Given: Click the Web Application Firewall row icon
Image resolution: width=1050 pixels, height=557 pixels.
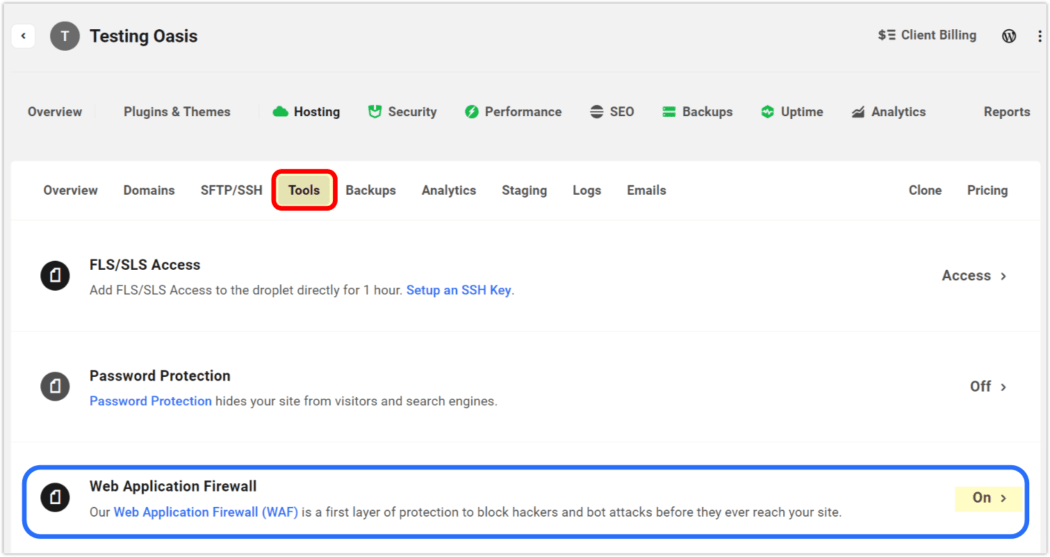Looking at the screenshot, I should coord(55,497).
